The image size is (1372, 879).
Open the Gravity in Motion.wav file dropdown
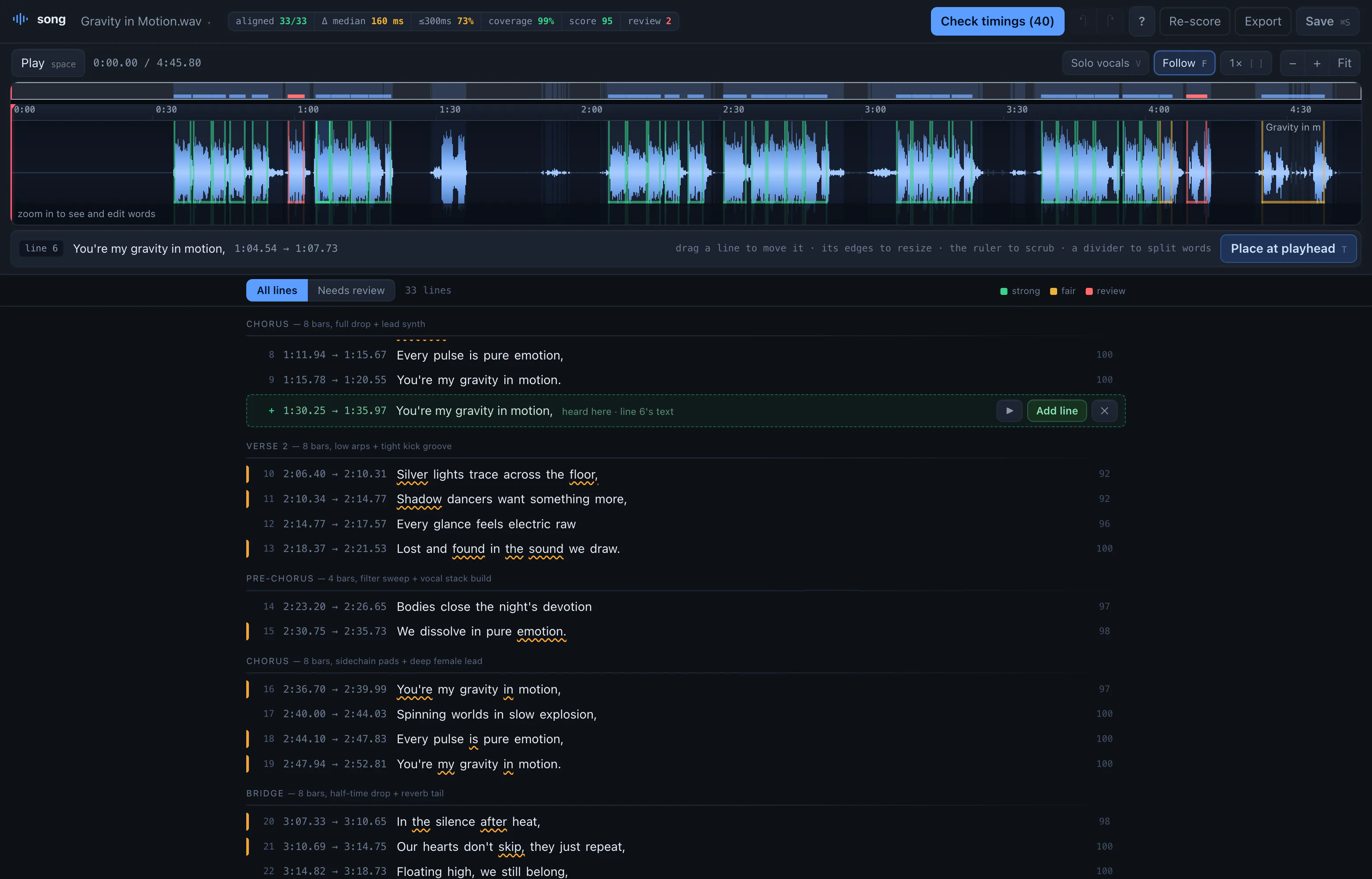[x=146, y=21]
